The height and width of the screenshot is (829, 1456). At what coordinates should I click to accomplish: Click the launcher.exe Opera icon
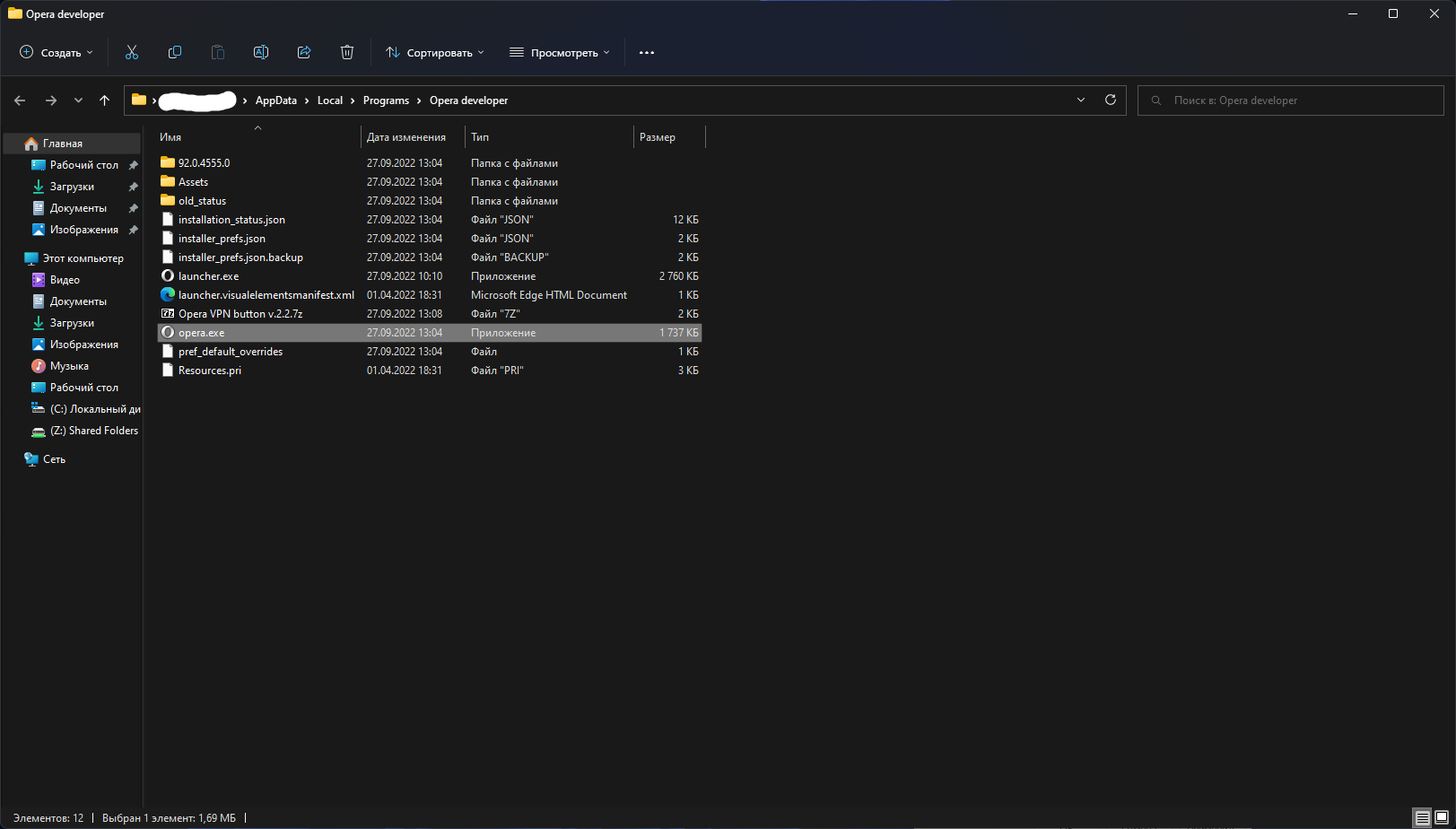(167, 276)
